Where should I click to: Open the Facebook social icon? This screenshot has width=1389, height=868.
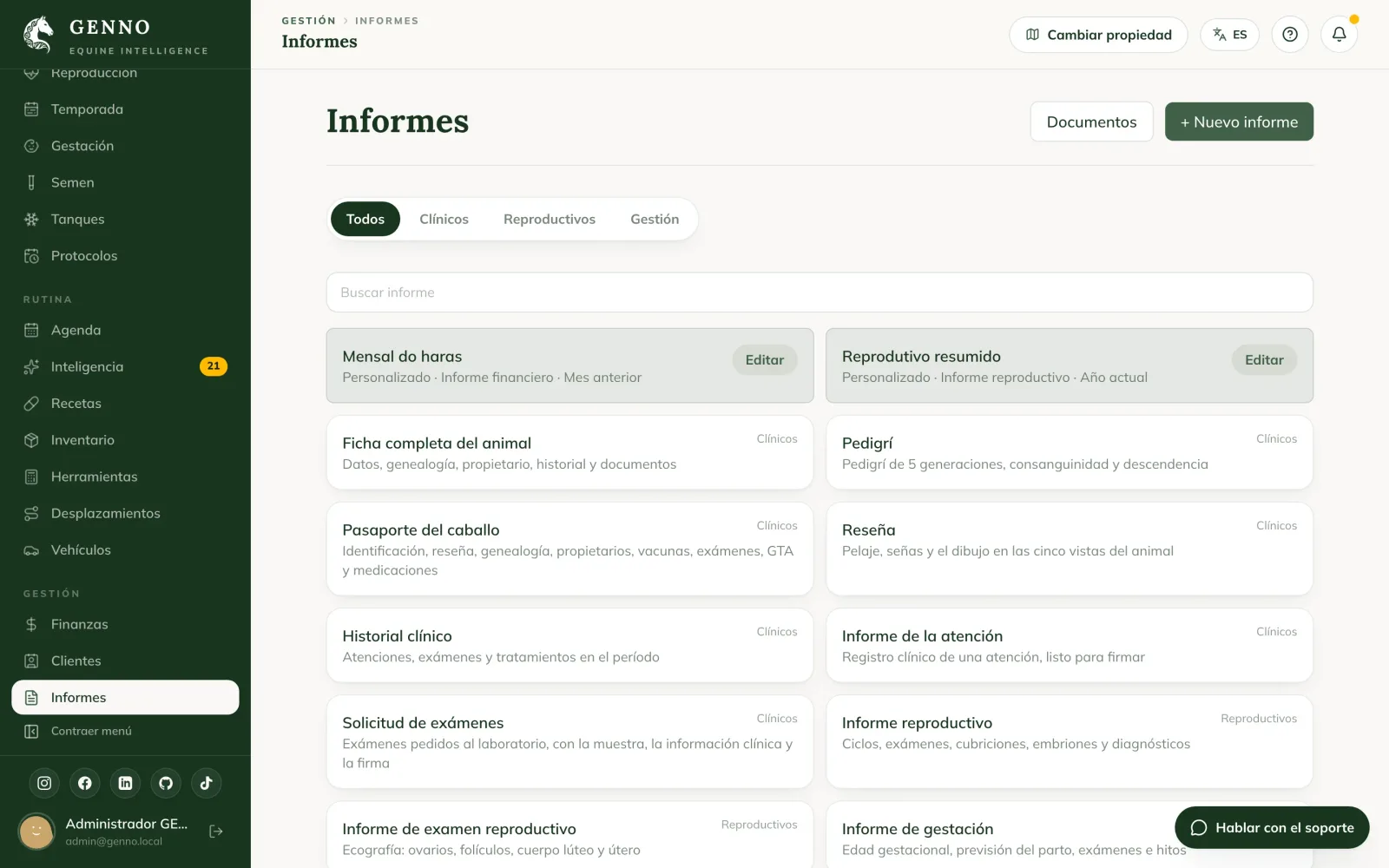click(x=85, y=783)
